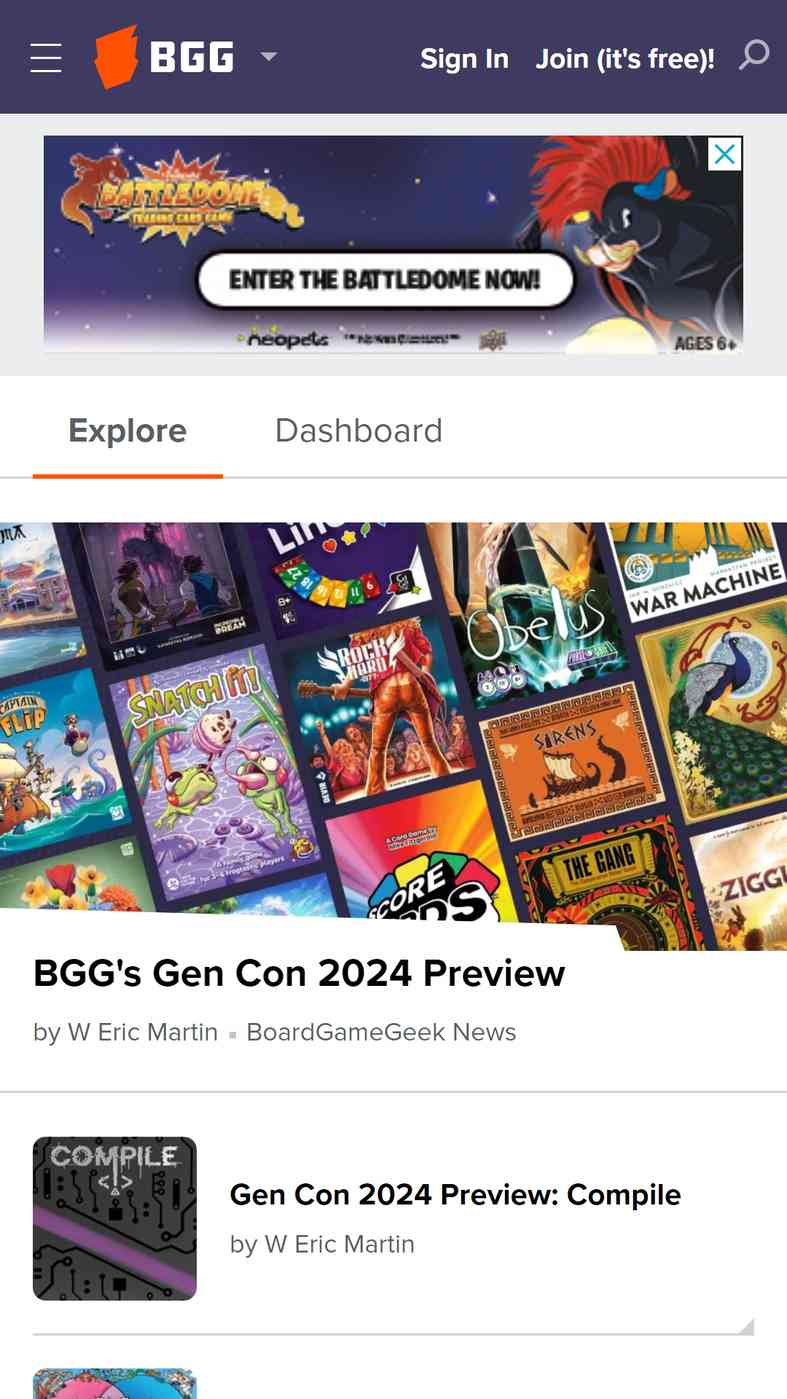
Task: Open the BoardGameGeek News link
Action: pos(381,1032)
